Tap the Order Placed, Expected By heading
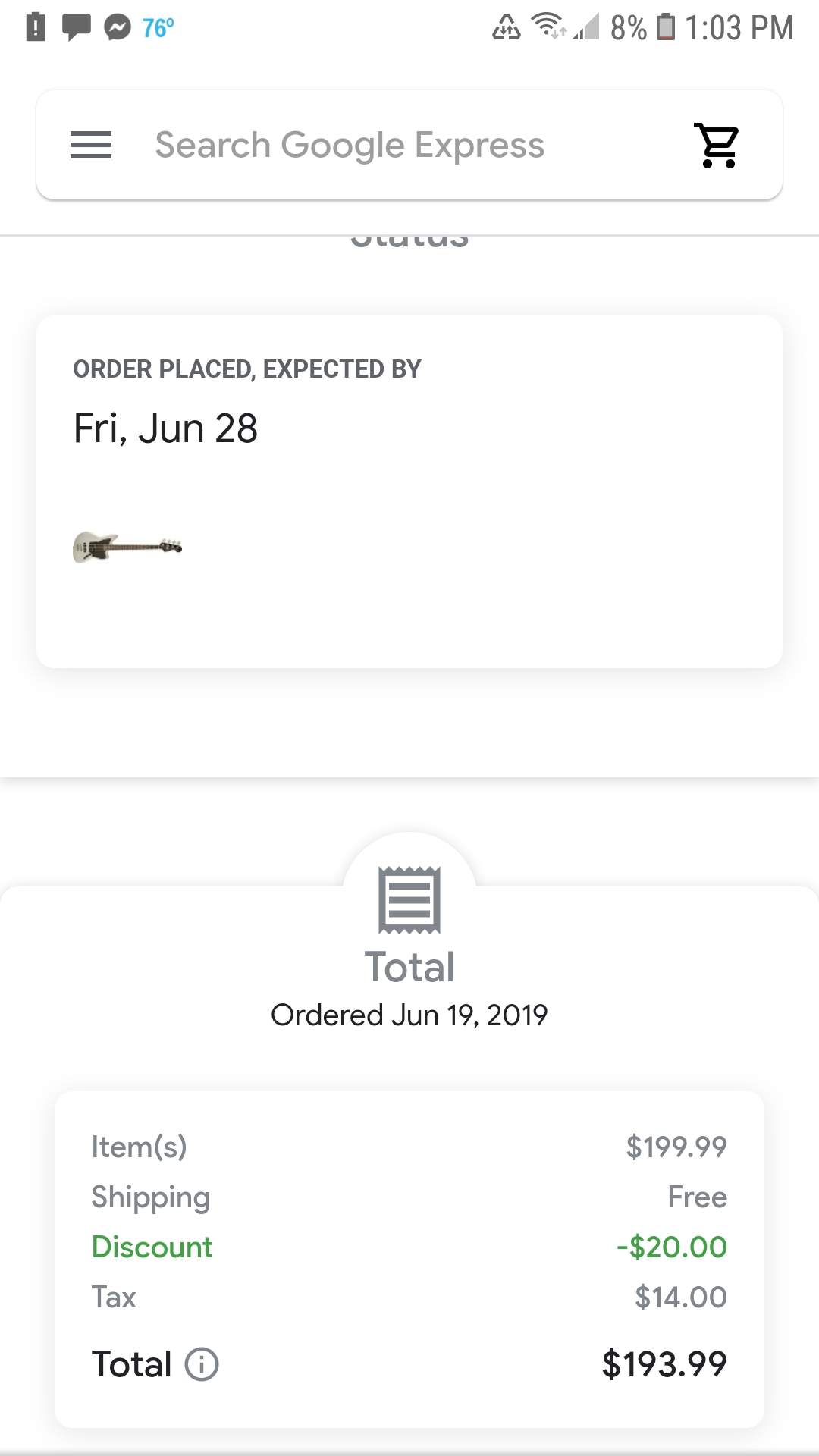This screenshot has width=819, height=1456. tap(247, 369)
